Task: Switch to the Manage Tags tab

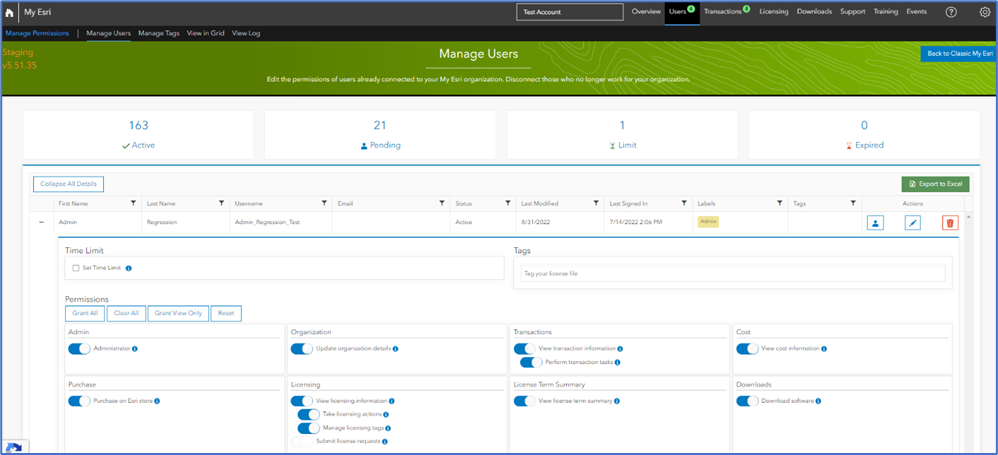Action: 158,34
